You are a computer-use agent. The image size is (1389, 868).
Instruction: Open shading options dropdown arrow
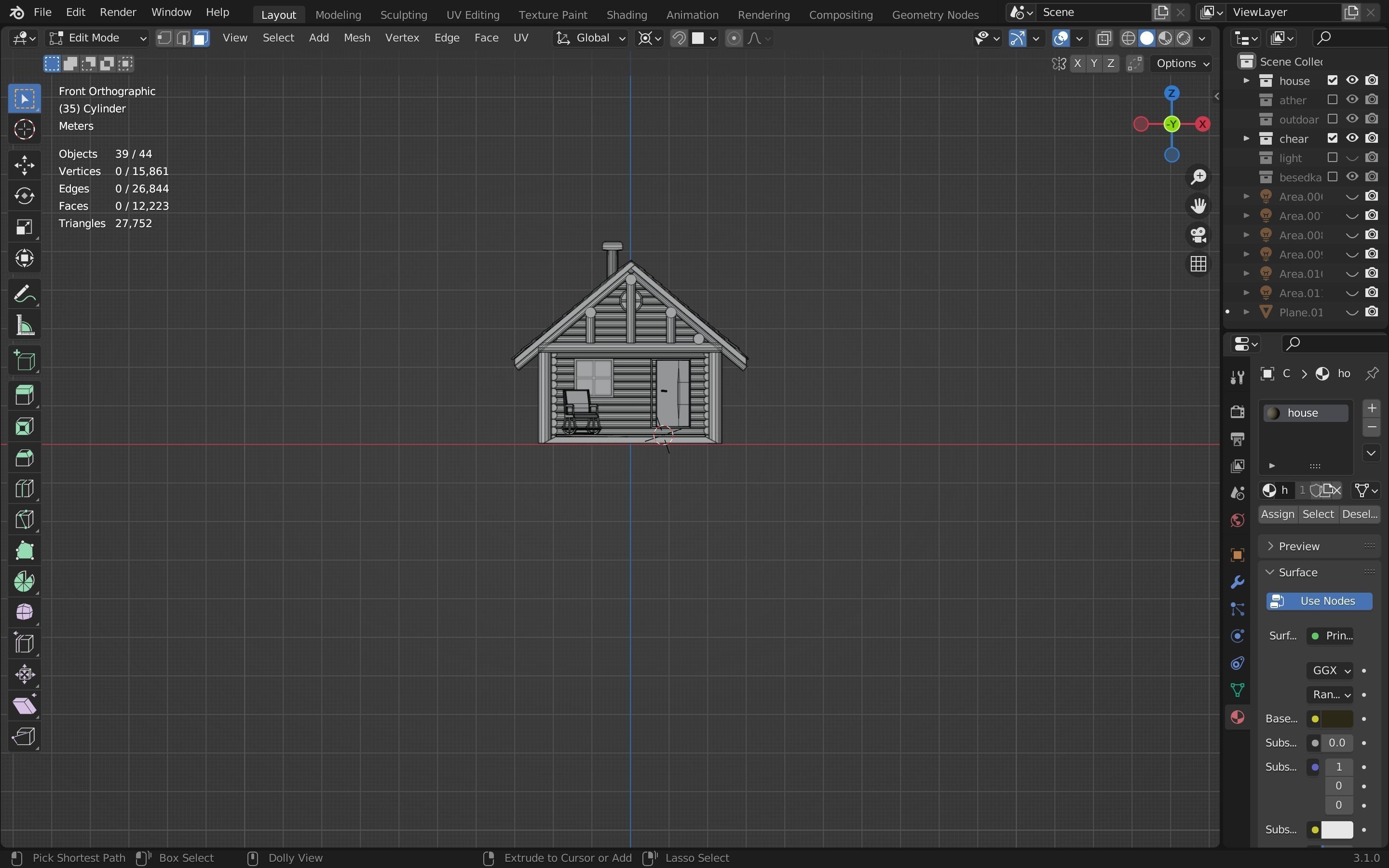coord(1202,38)
